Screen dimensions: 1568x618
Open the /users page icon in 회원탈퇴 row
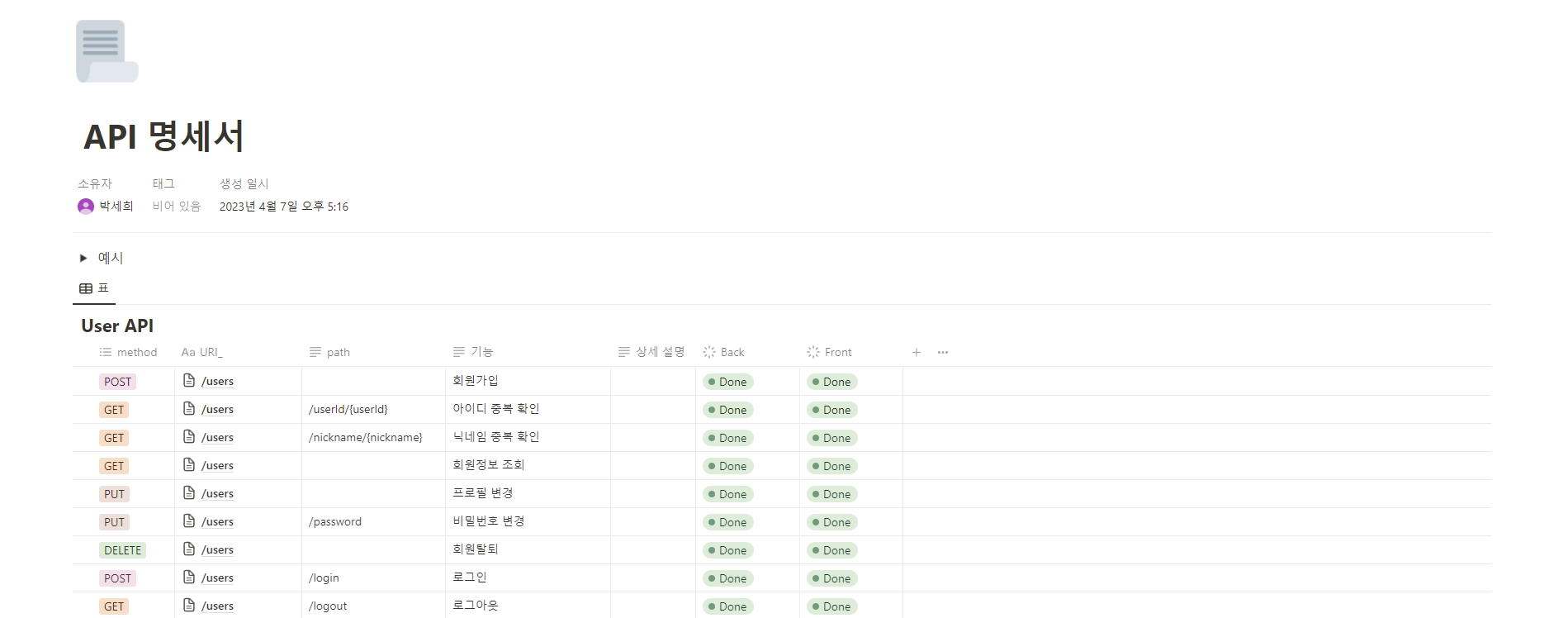point(189,549)
